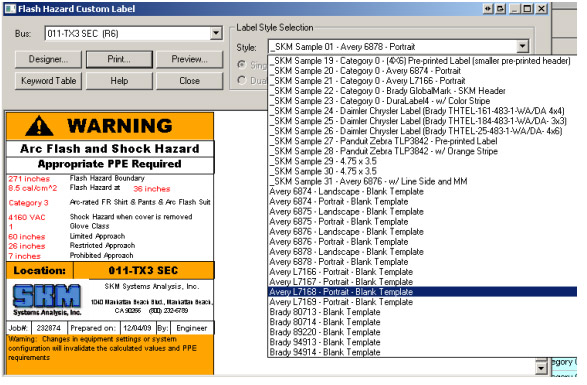The image size is (587, 385).
Task: Click the SKM logo on label preview
Action: [47, 300]
